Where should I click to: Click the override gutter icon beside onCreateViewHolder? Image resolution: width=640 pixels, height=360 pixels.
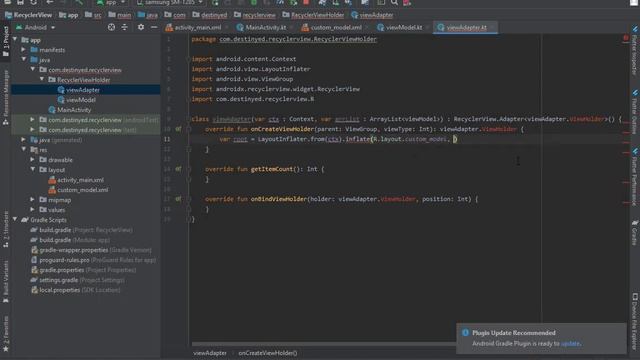pos(178,129)
